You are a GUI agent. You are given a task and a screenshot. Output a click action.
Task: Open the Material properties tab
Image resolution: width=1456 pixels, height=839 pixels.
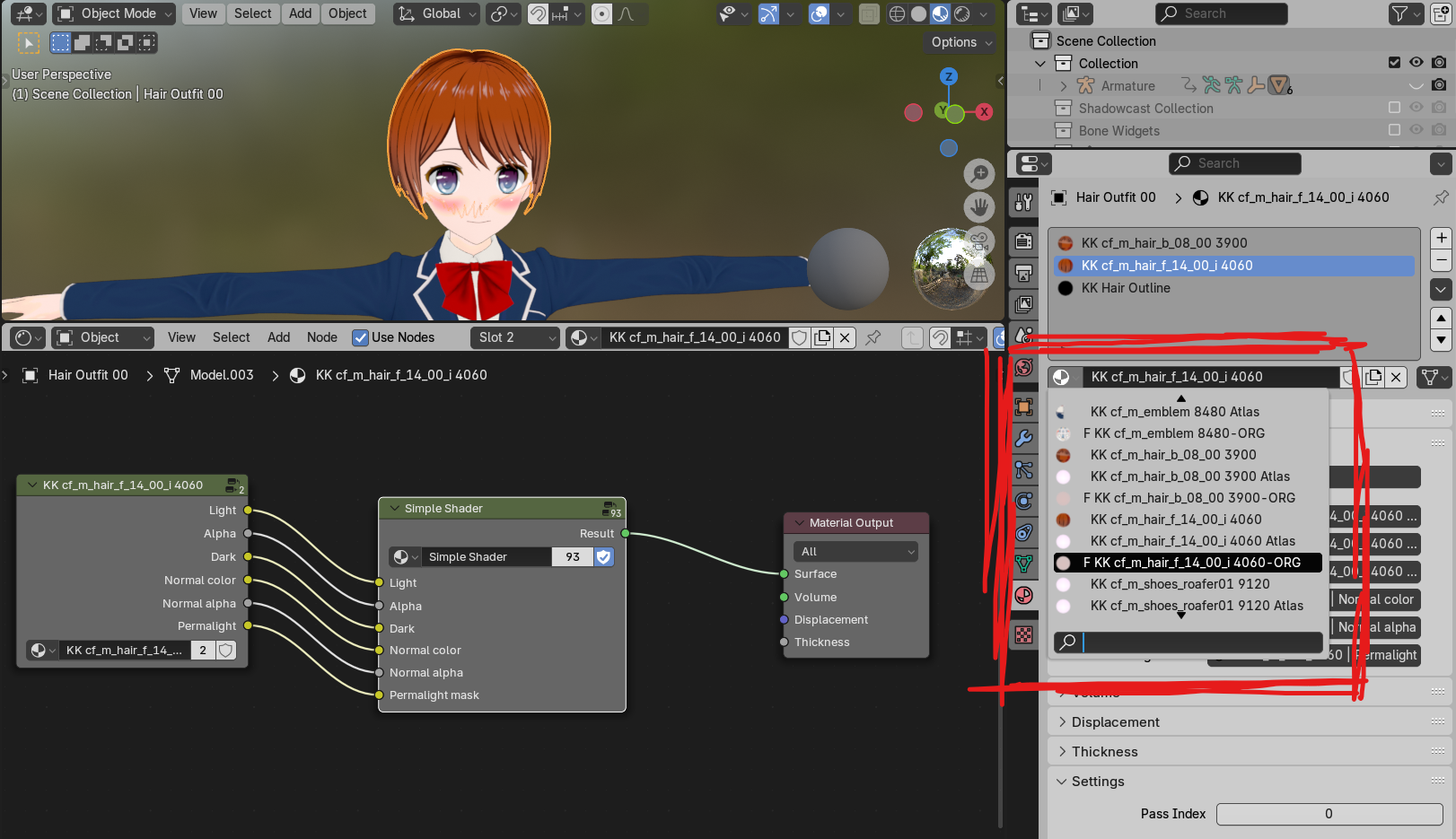[x=1024, y=595]
